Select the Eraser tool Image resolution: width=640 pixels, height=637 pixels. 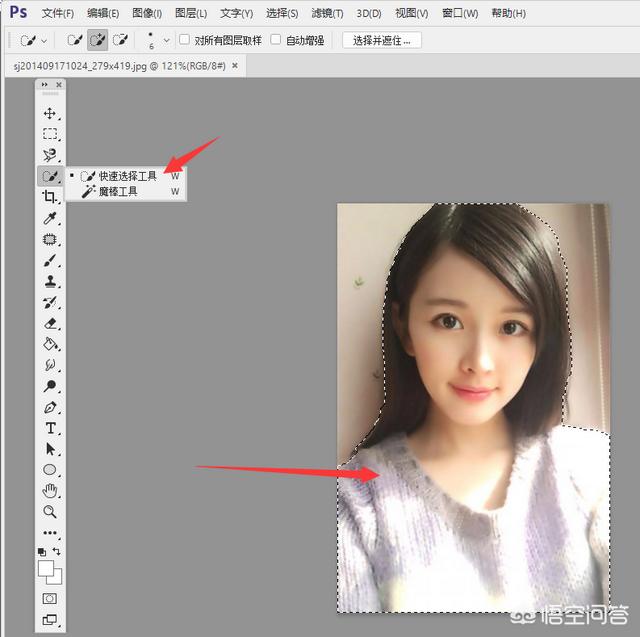point(50,324)
